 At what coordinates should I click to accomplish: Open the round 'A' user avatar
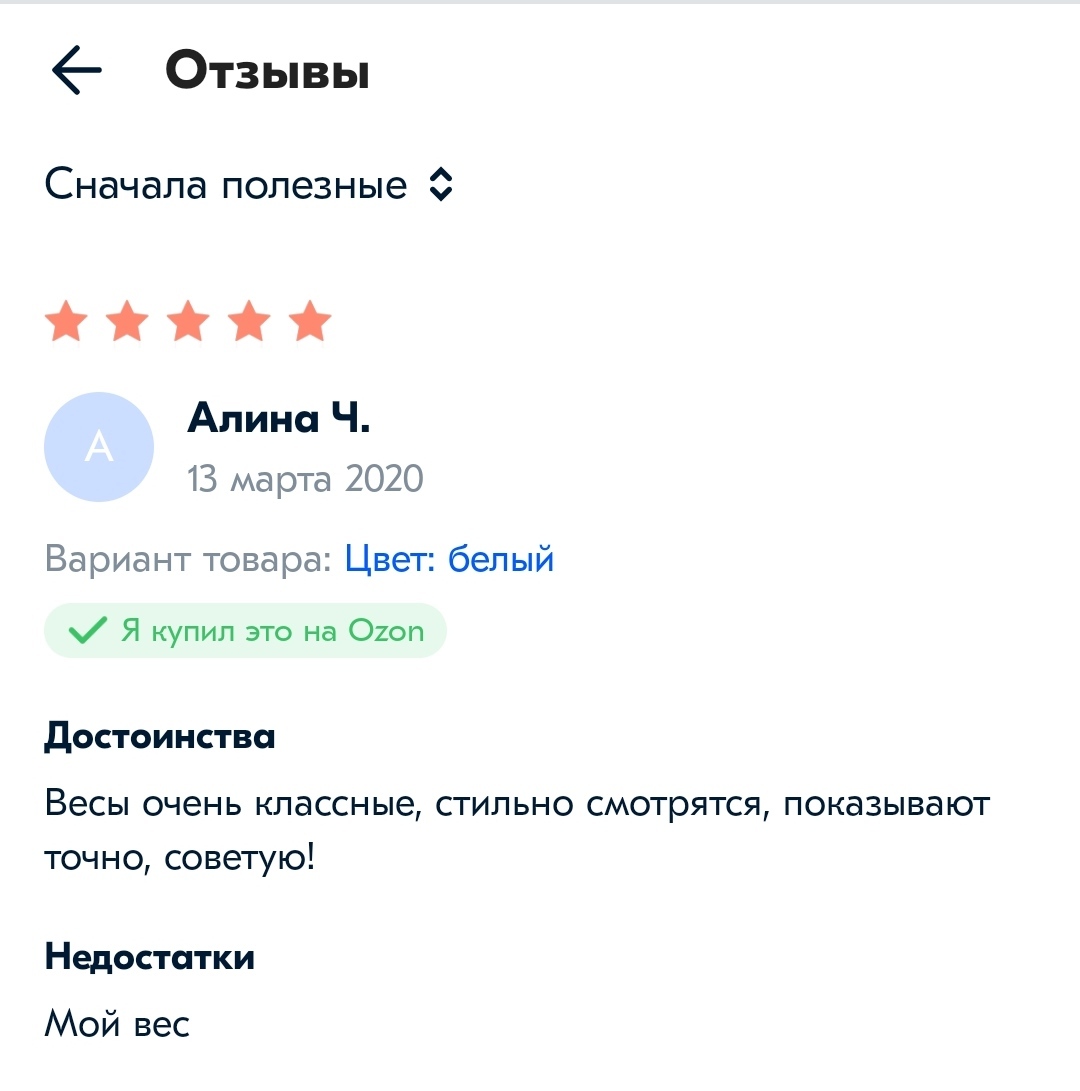[x=99, y=447]
